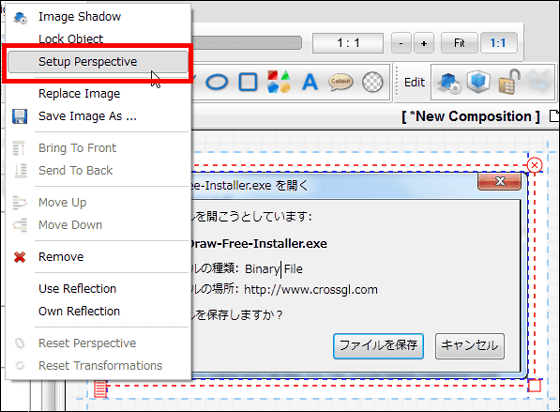Click the ファイルを保存 button in image
The image size is (560, 412).
click(x=378, y=346)
